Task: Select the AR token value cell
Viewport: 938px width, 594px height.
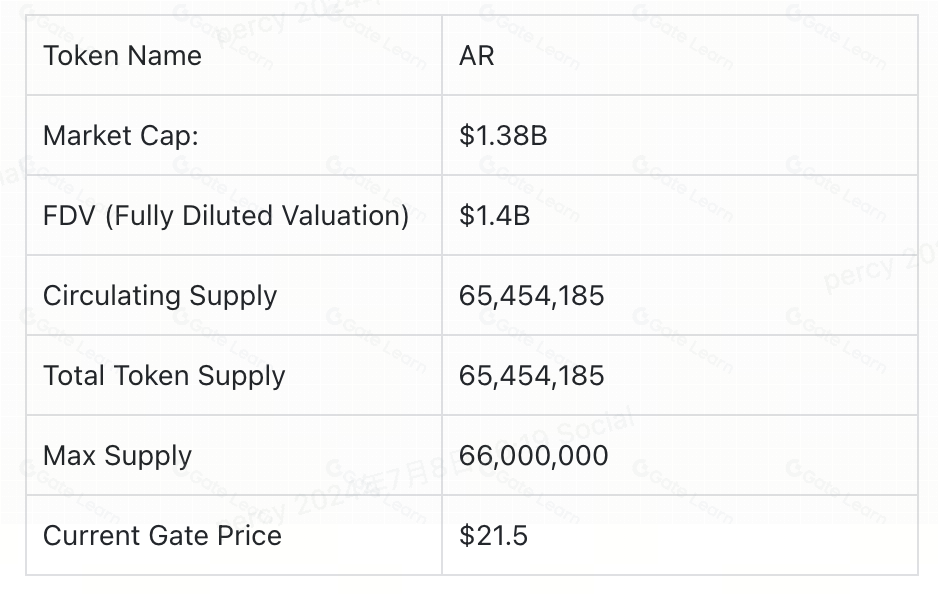Action: click(477, 56)
